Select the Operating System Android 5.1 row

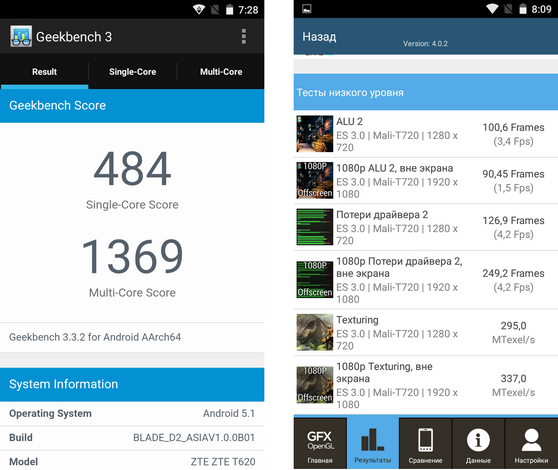click(132, 413)
